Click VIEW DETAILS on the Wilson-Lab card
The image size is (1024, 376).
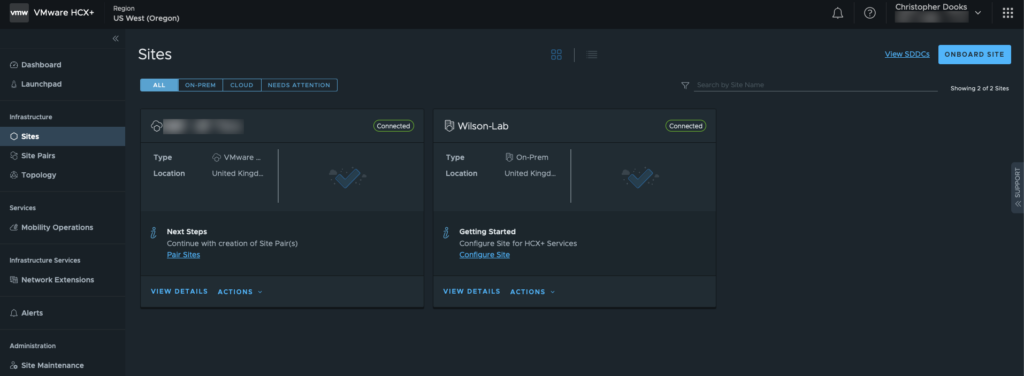(472, 292)
